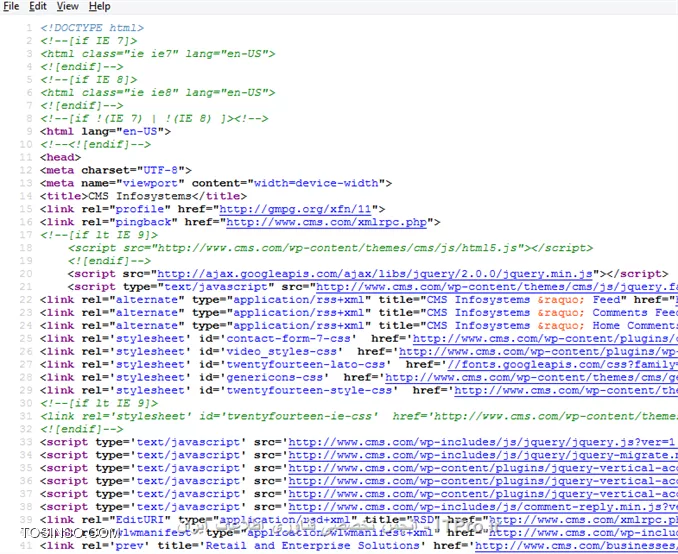
Task: Open the Help menu
Action: click(x=99, y=6)
